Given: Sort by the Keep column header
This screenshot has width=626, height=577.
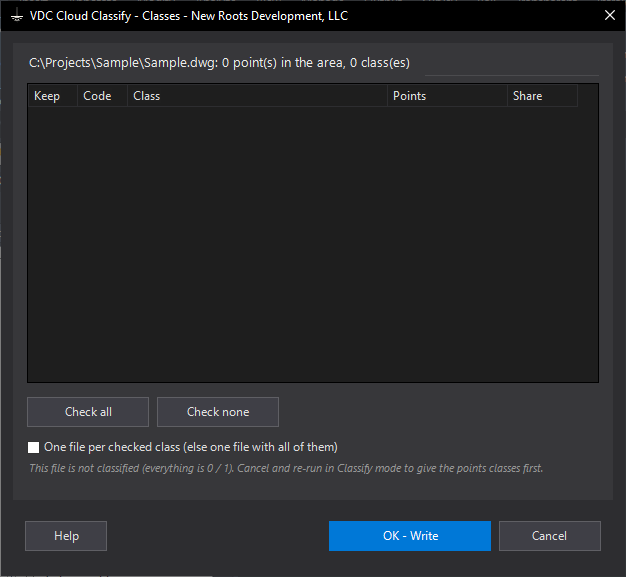Looking at the screenshot, I should [x=53, y=96].
